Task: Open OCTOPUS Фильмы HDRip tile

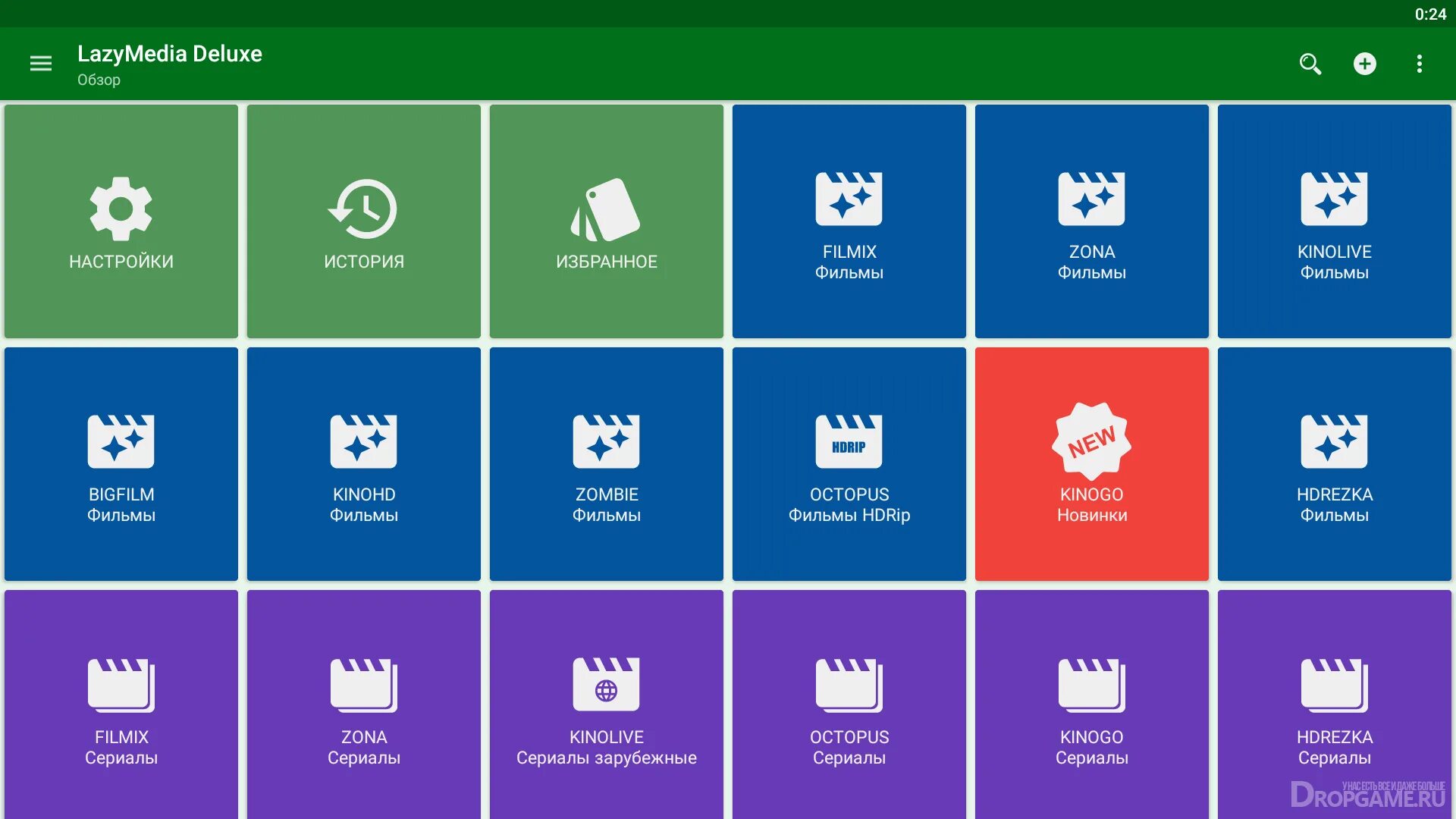Action: tap(849, 464)
